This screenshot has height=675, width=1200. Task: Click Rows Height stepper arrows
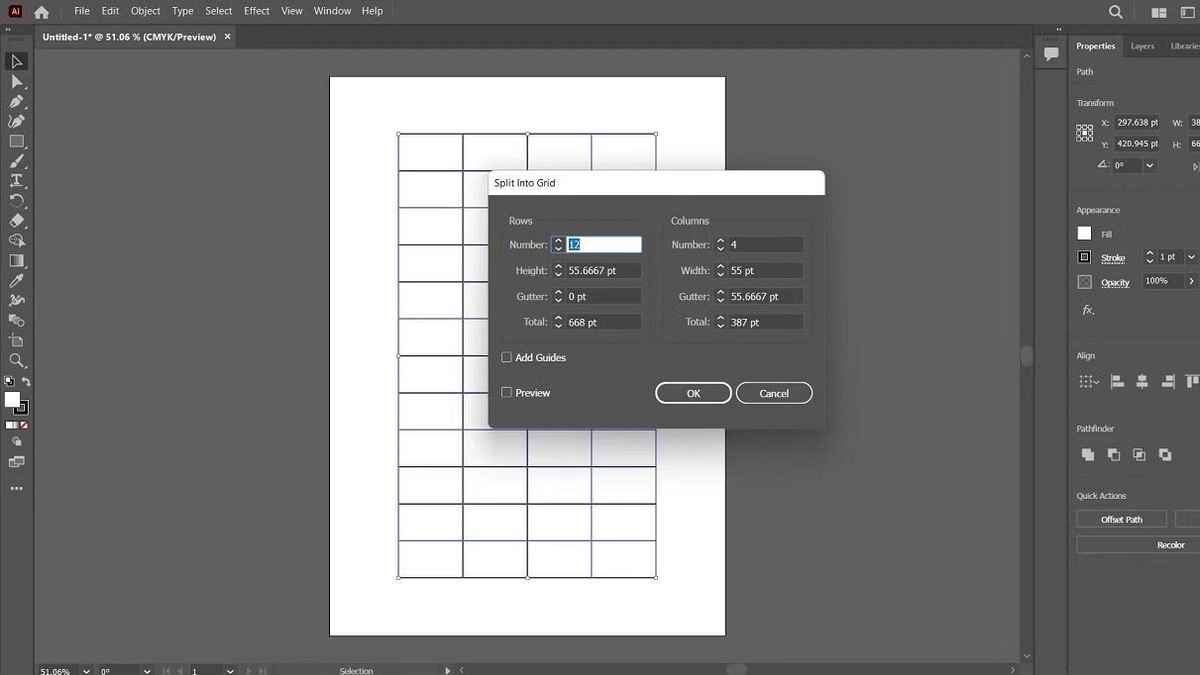(x=558, y=270)
